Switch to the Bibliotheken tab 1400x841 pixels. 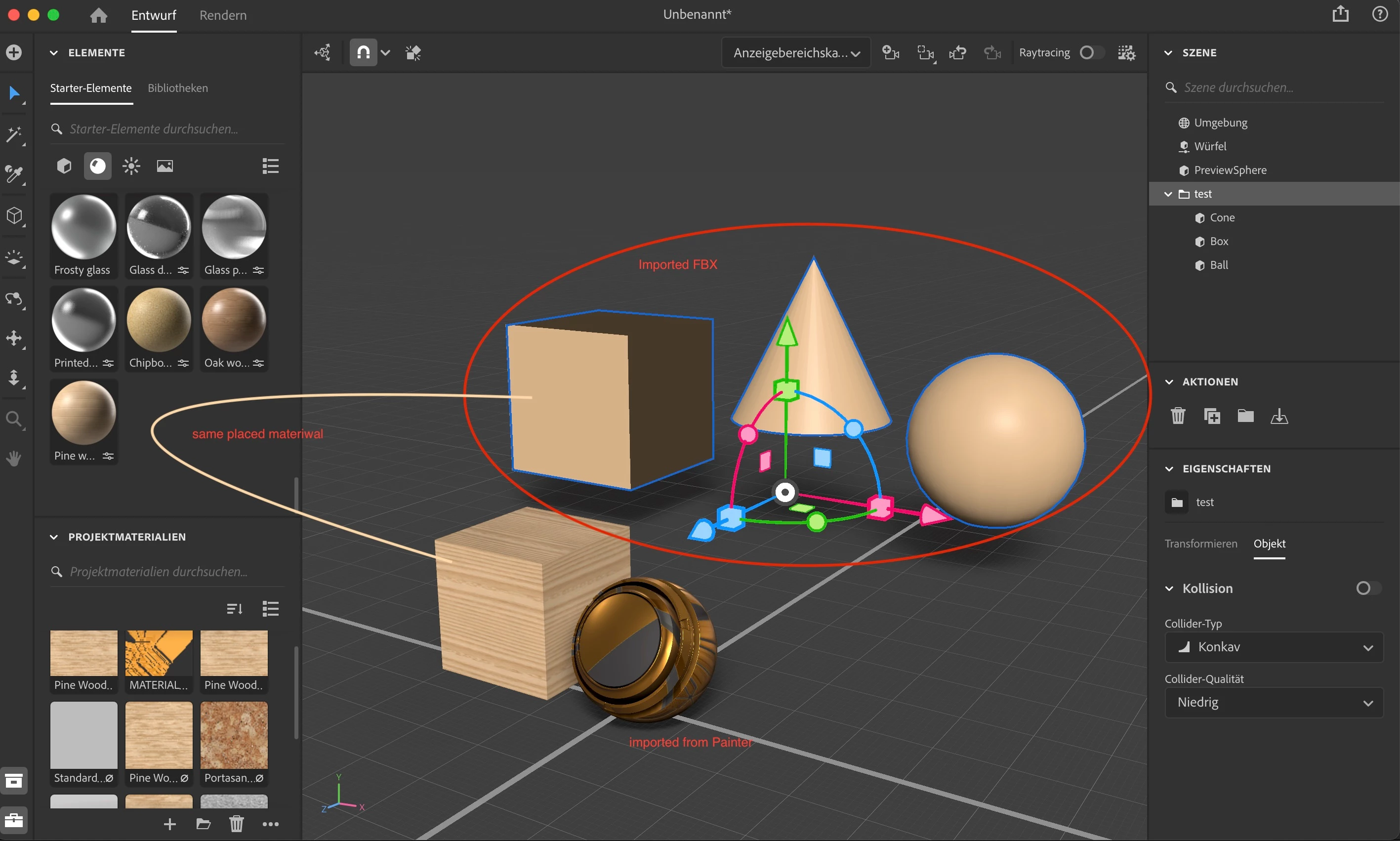(177, 88)
